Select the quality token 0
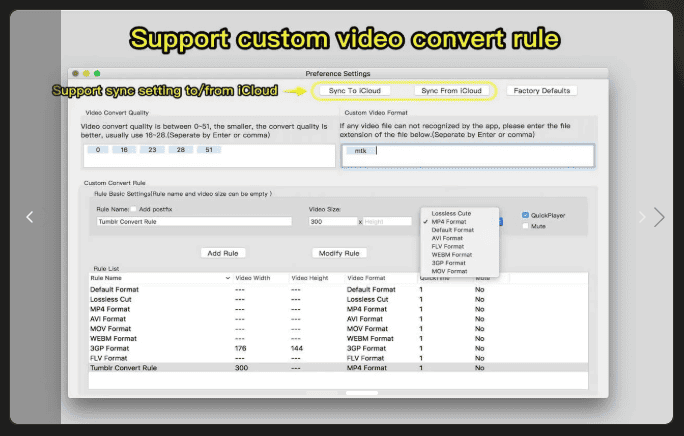The width and height of the screenshot is (684, 436). click(98, 150)
